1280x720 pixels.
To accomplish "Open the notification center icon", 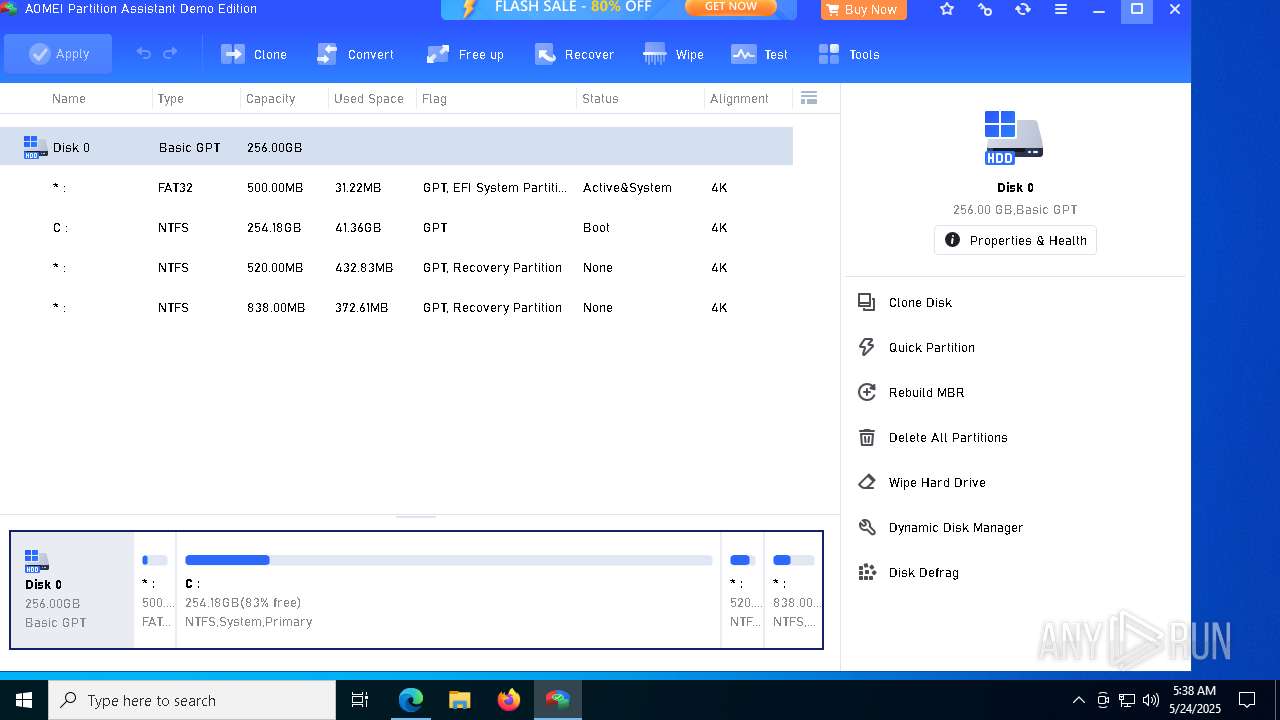I will click(x=1247, y=700).
